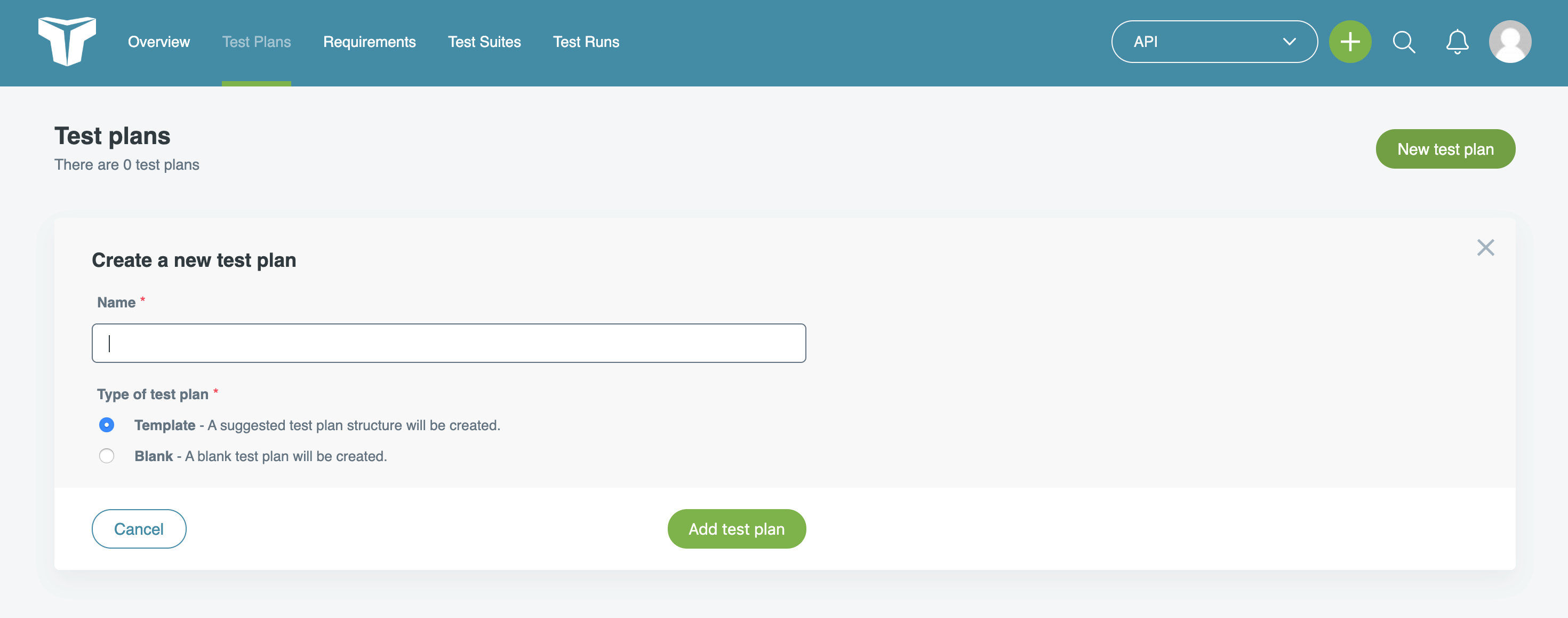Open quick add using the green plus icon
Image resolution: width=1568 pixels, height=618 pixels.
point(1350,42)
